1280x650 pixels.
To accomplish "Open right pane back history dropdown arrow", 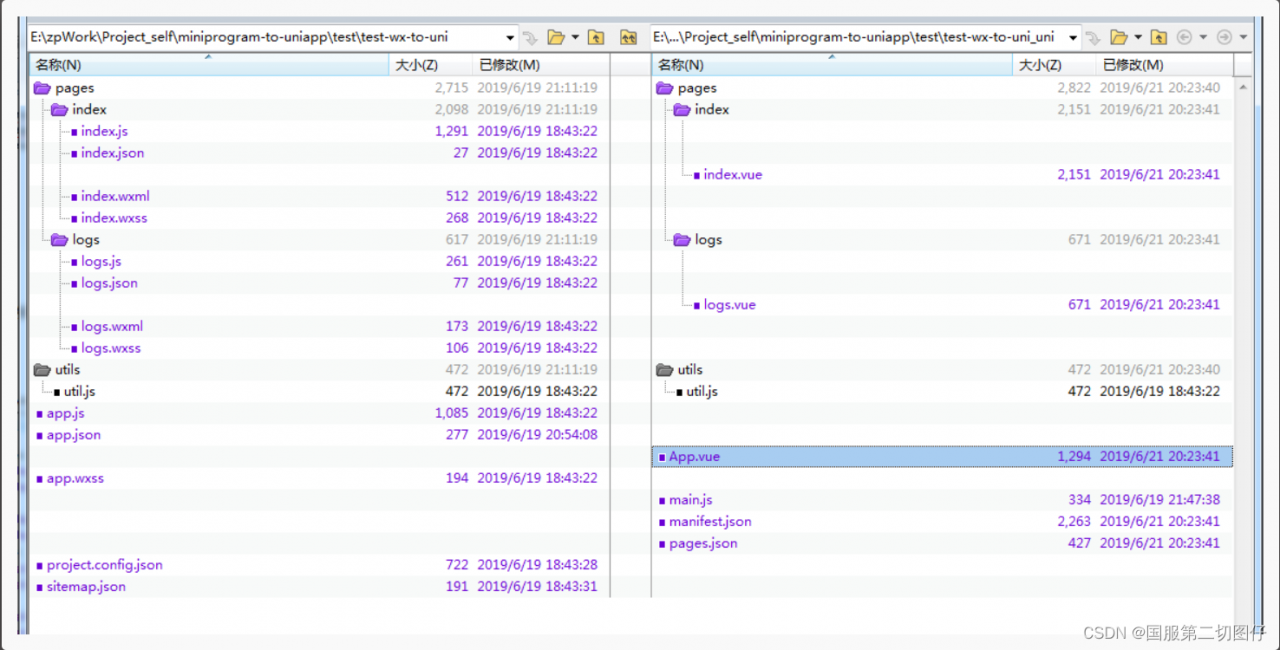I will pos(1203,38).
